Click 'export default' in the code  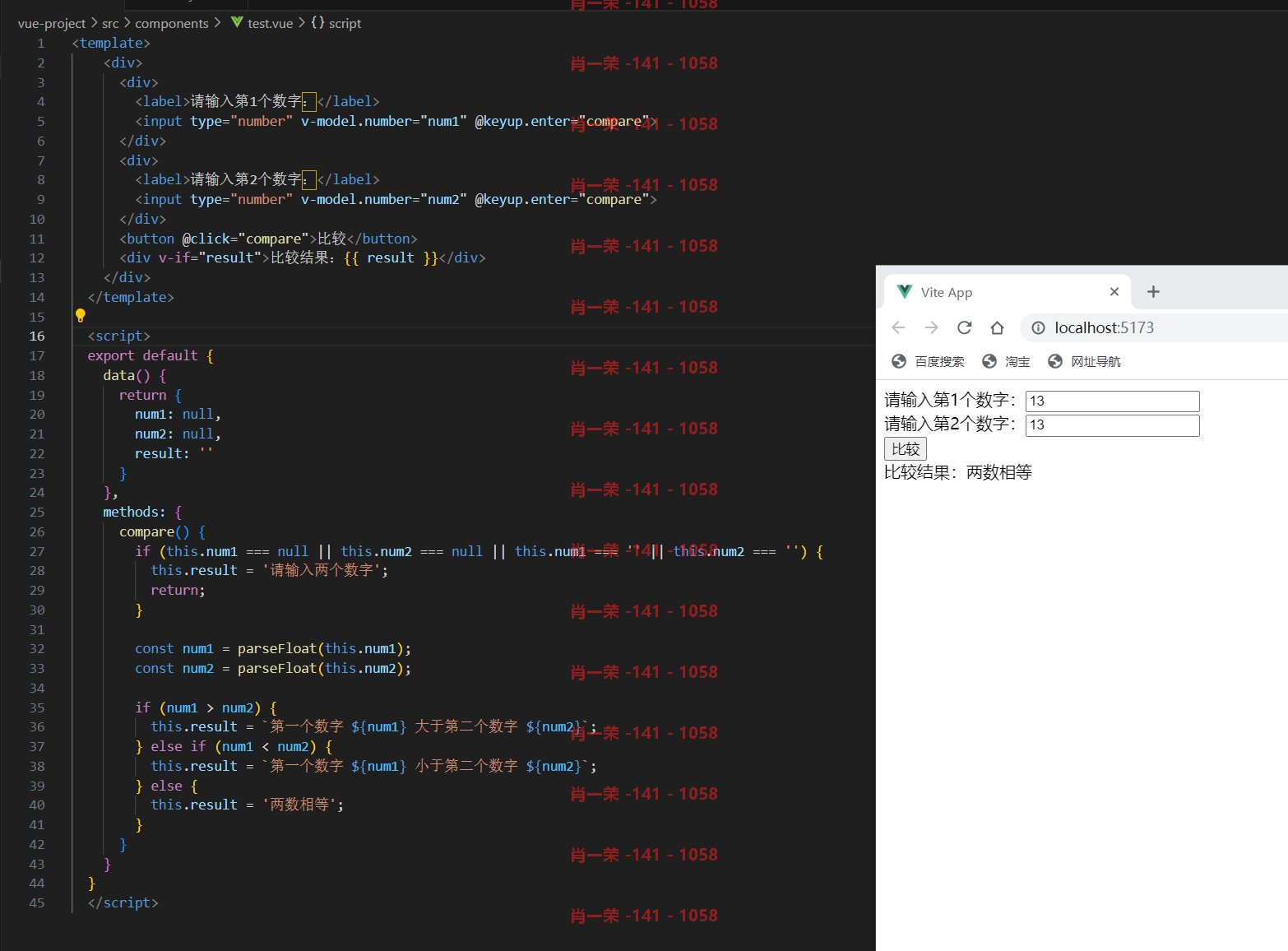point(142,355)
